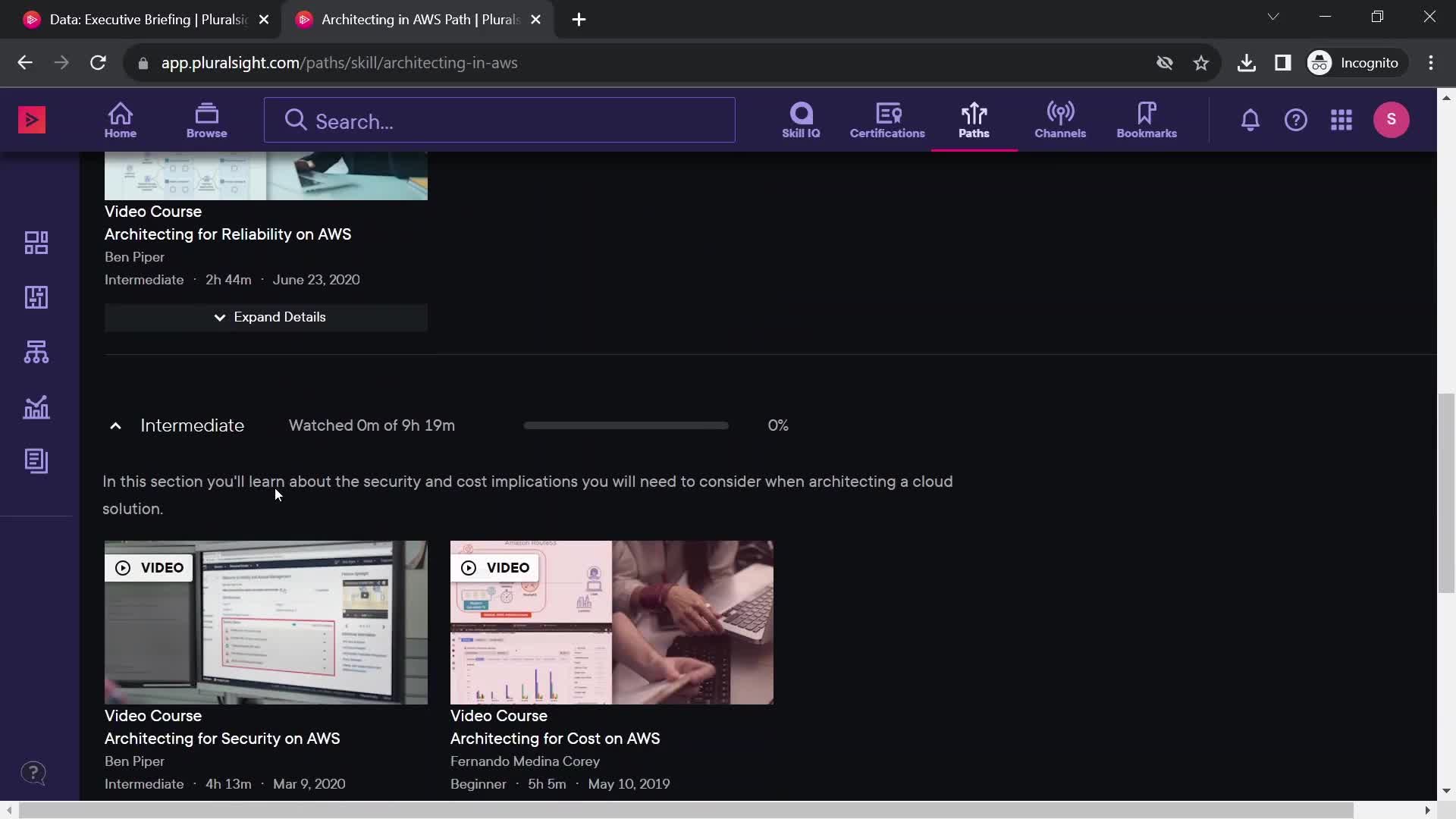Select the Apps grid icon menu

1342,119
